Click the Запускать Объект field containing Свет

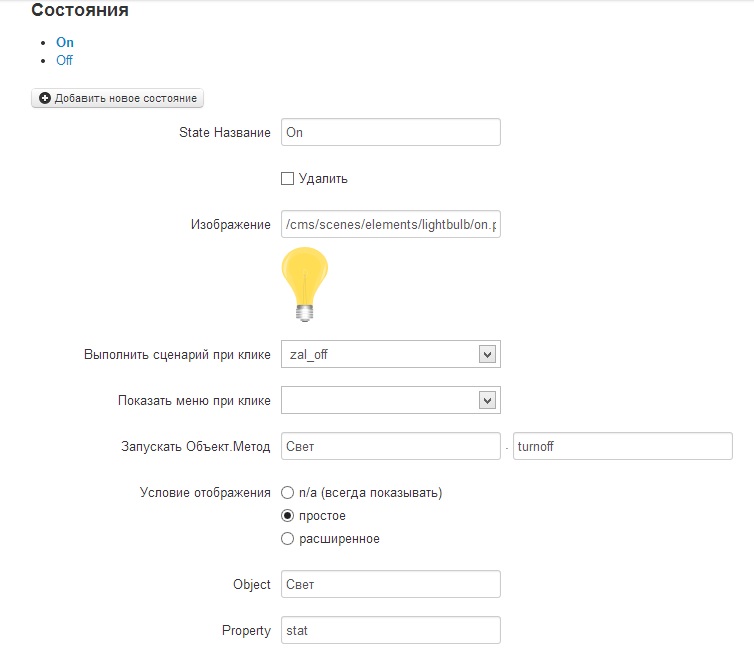pos(390,447)
